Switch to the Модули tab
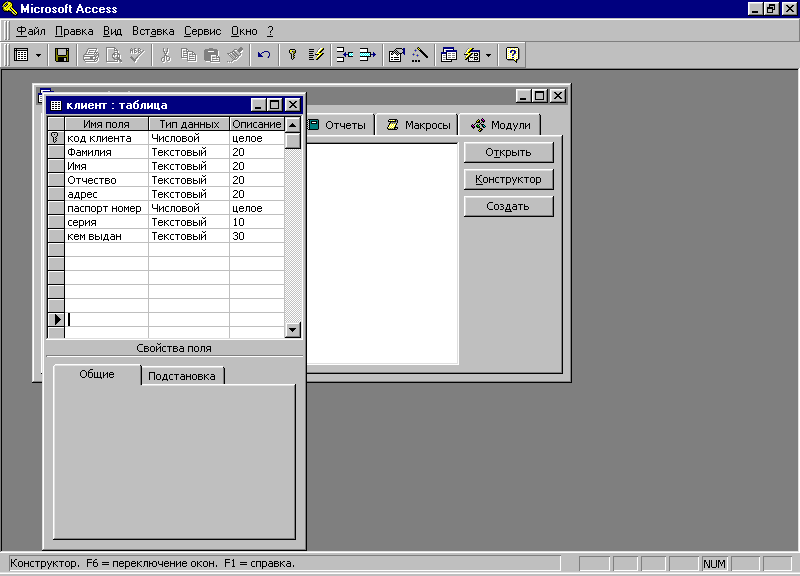The width and height of the screenshot is (800, 576). tap(500, 125)
